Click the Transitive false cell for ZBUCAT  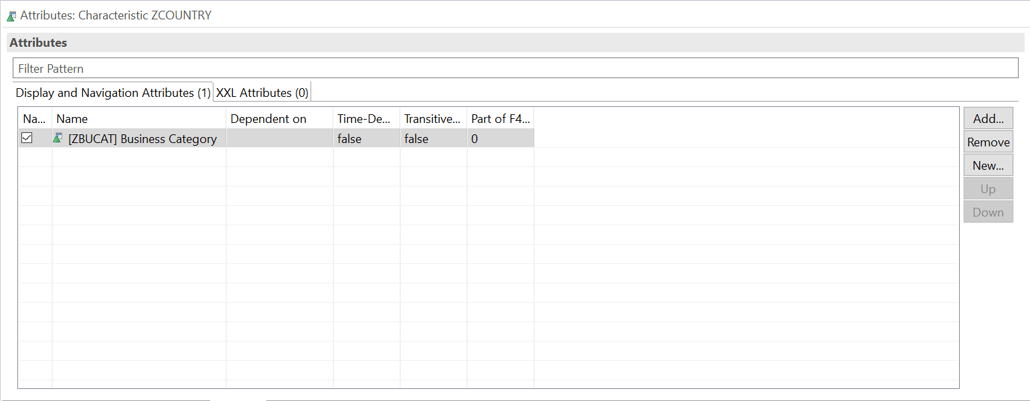tap(434, 139)
